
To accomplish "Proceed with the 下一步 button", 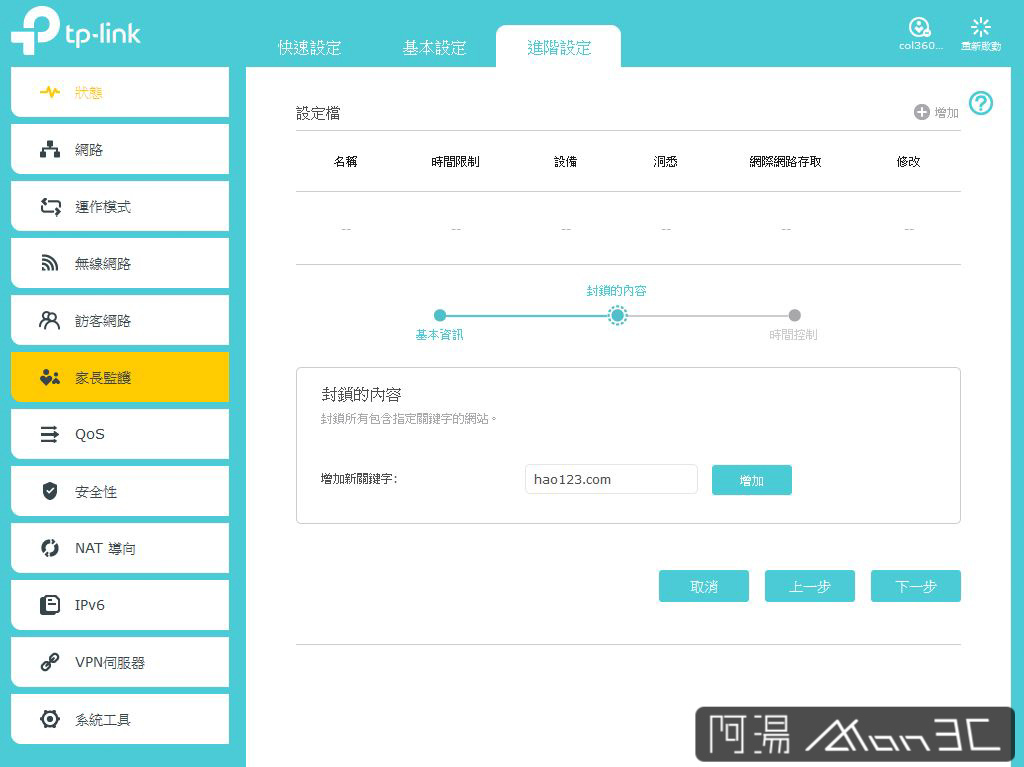I will click(916, 586).
